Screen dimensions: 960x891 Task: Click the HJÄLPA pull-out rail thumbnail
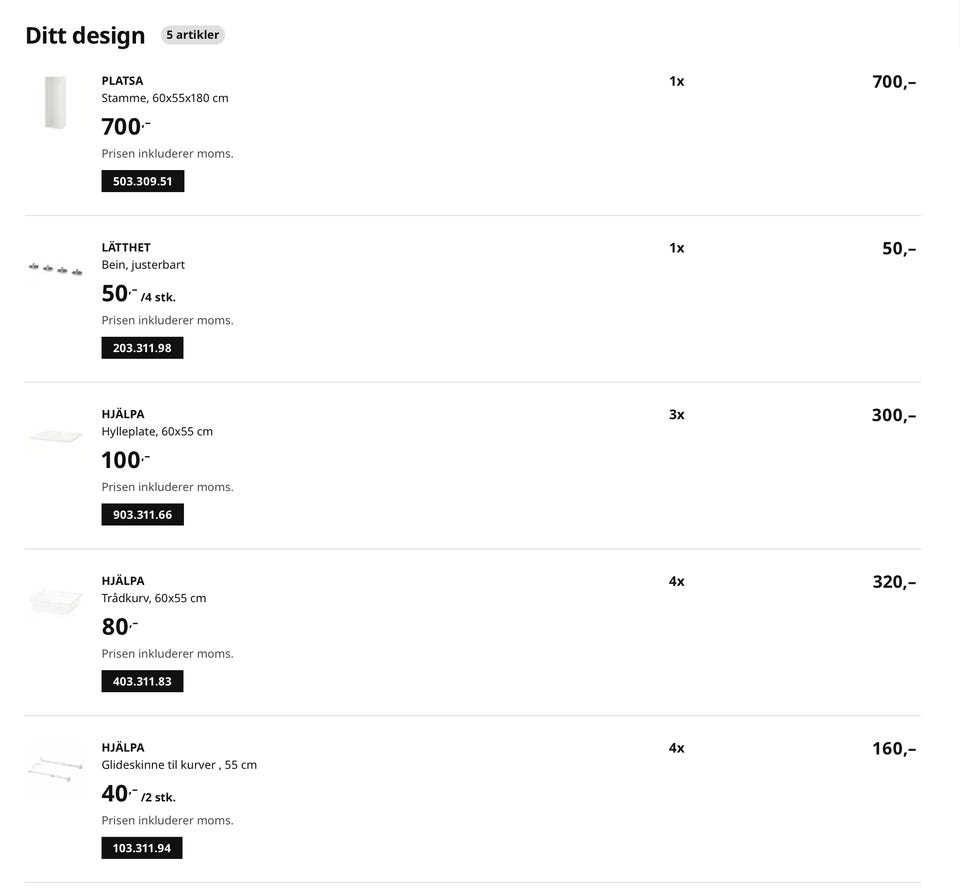coord(55,768)
